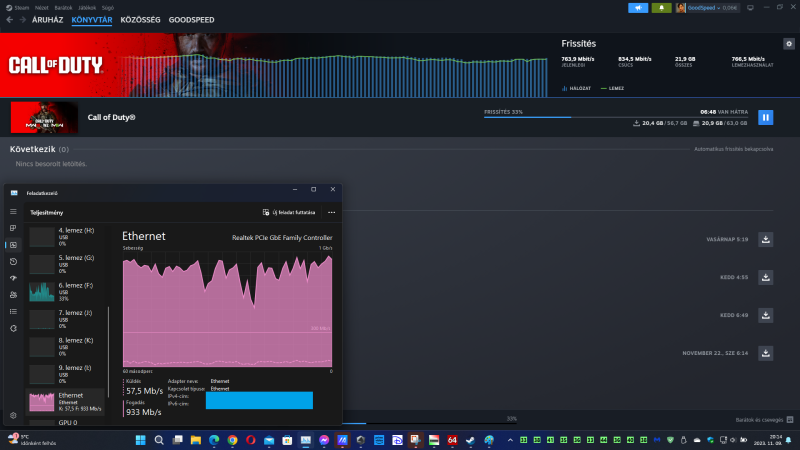Show hidden system tray icons chevron
Image resolution: width=800 pixels, height=450 pixels.
coord(510,440)
